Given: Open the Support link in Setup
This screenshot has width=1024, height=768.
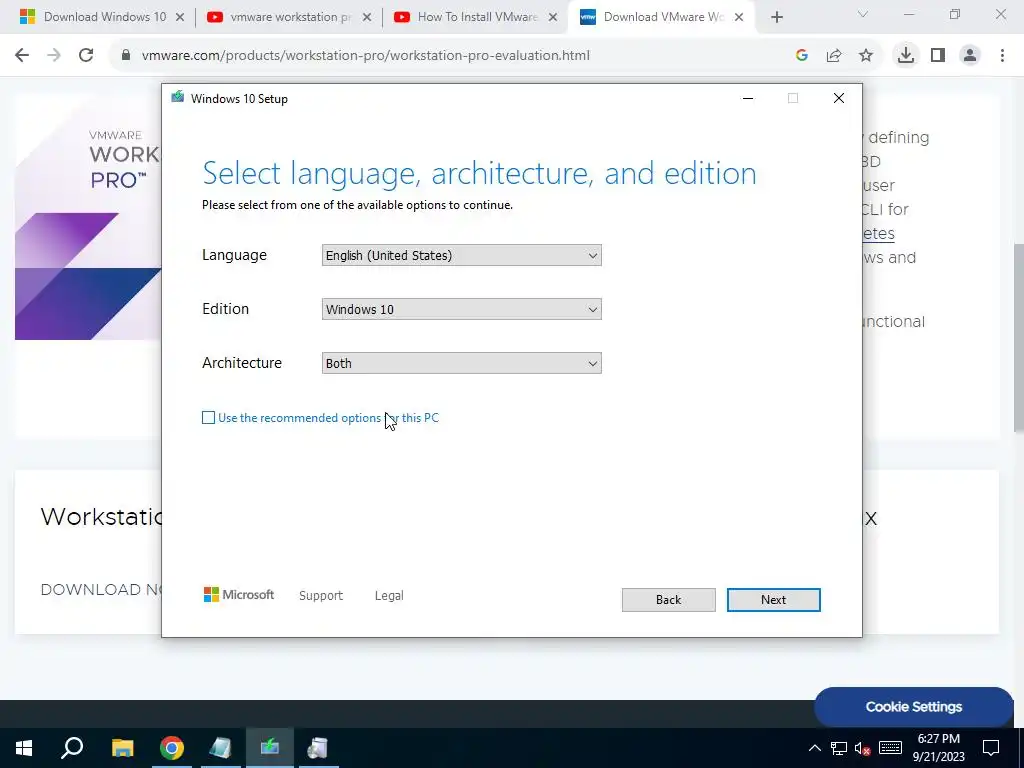Looking at the screenshot, I should tap(321, 596).
